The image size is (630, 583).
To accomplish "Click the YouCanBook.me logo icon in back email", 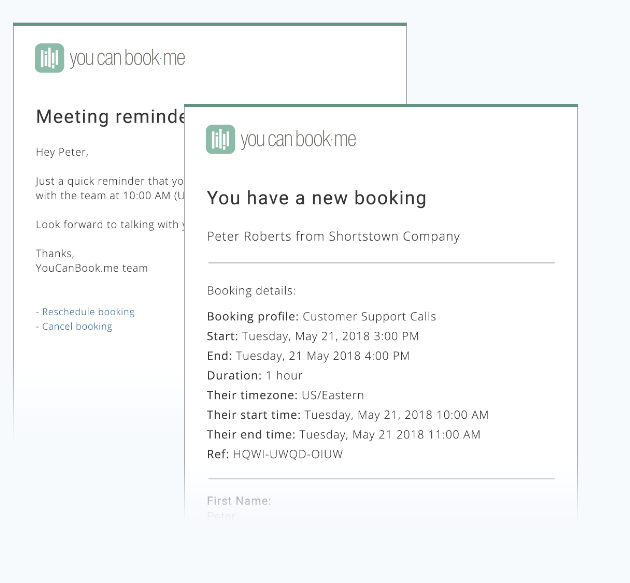I will (49, 58).
